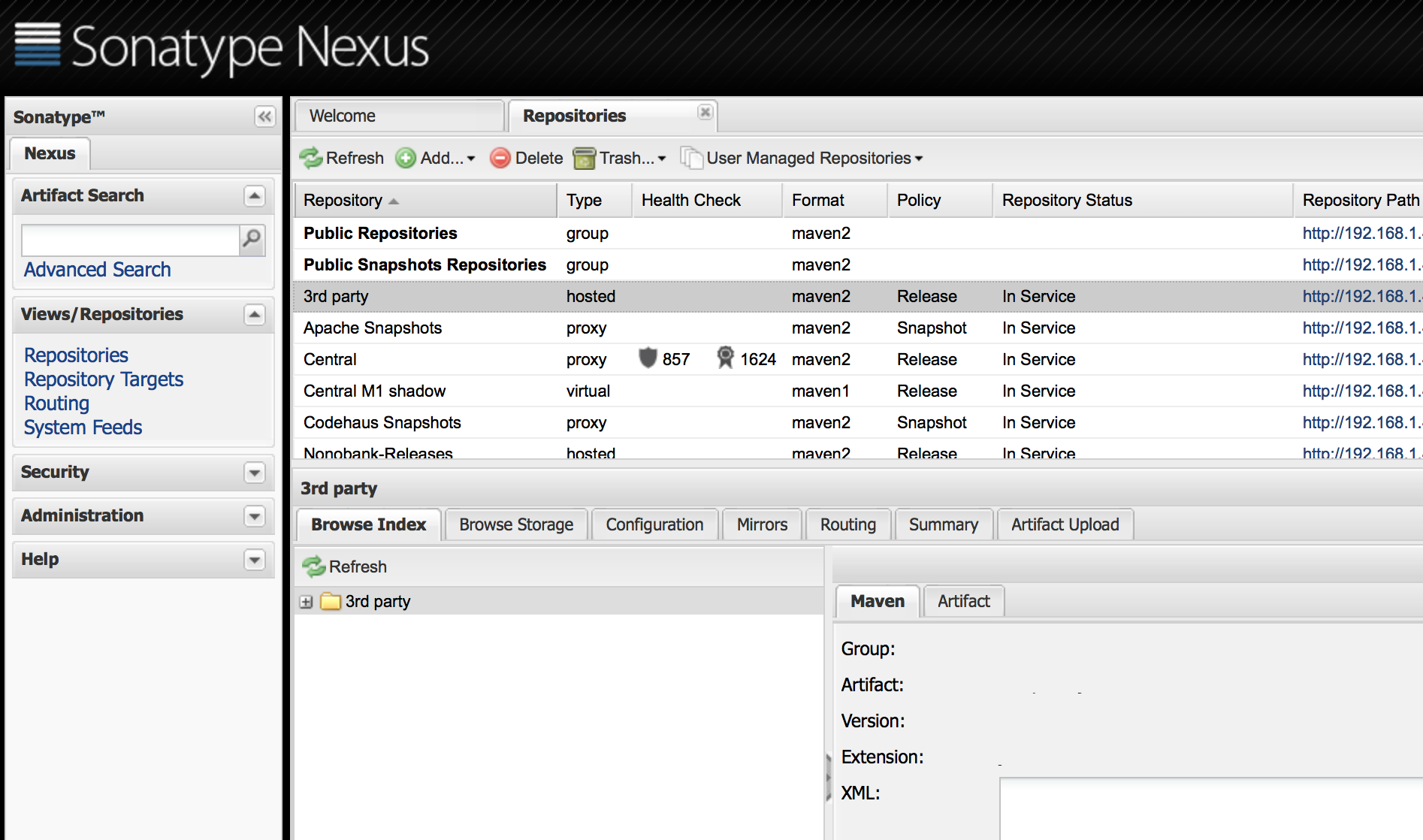The width and height of the screenshot is (1423, 840).
Task: Expand the 3rd party tree node
Action: coord(306,602)
